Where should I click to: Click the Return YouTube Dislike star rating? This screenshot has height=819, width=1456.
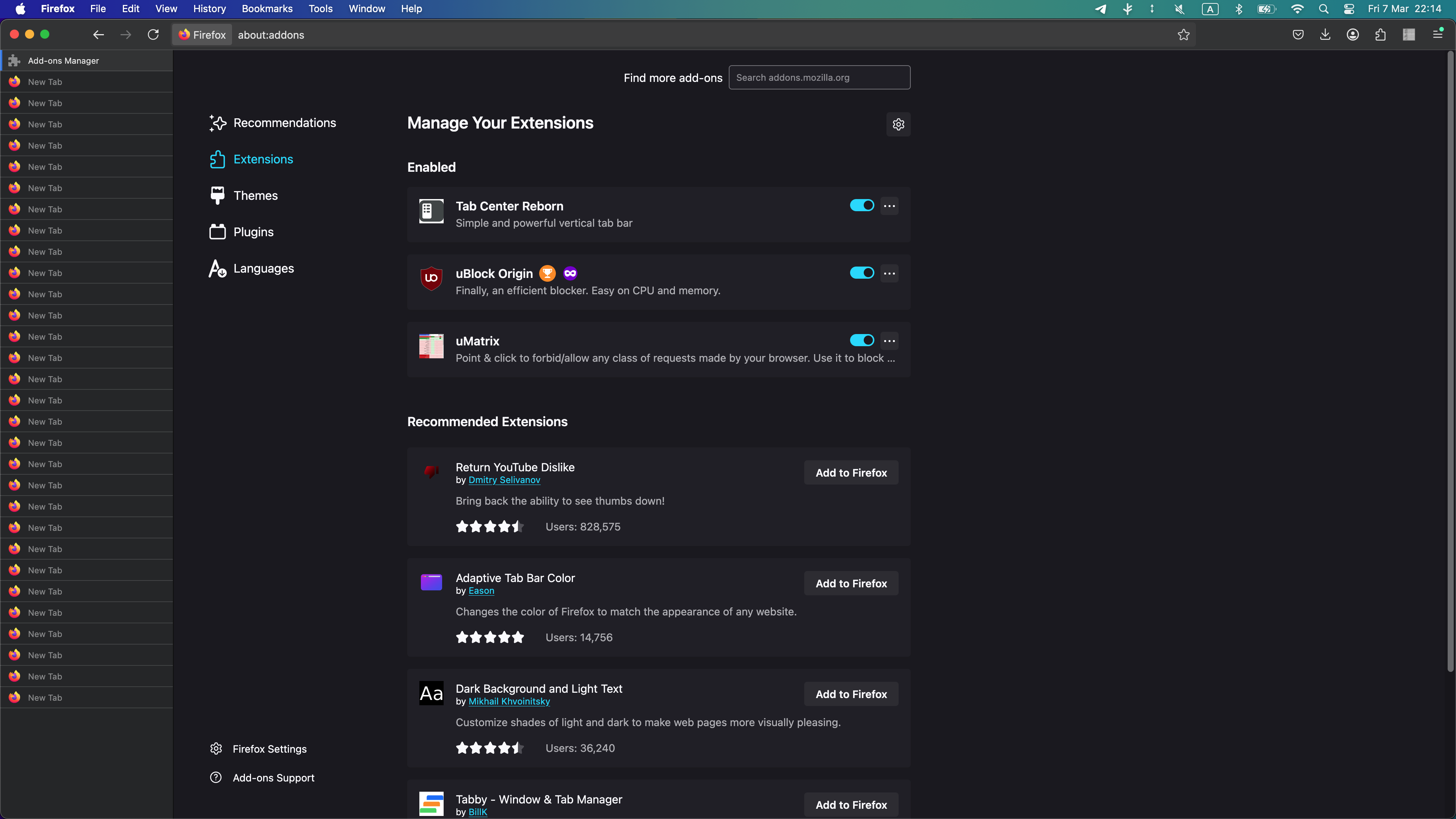click(490, 527)
